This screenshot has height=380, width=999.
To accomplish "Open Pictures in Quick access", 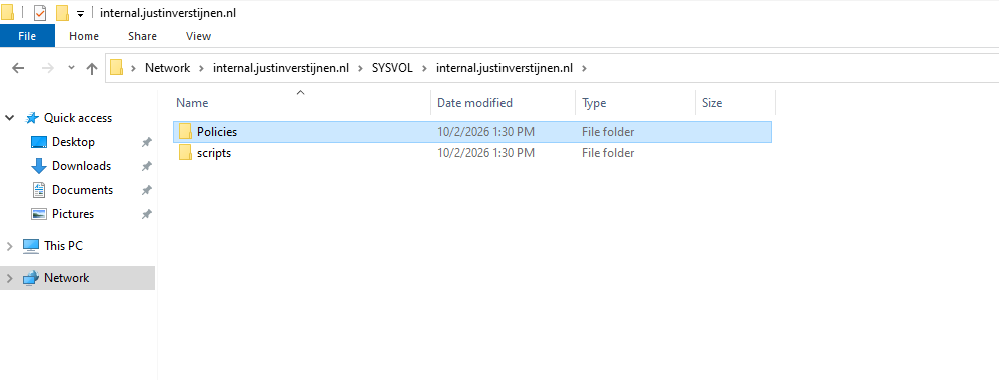I will tap(73, 214).
